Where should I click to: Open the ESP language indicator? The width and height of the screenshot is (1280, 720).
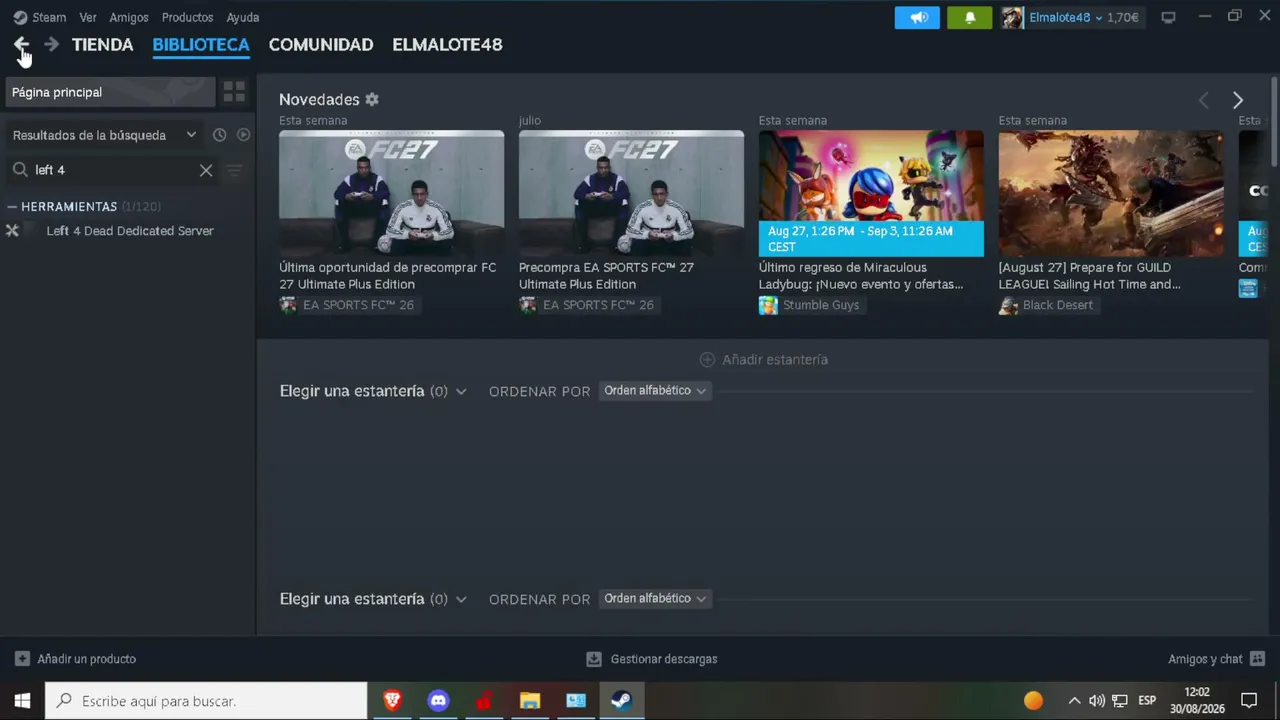pos(1147,701)
